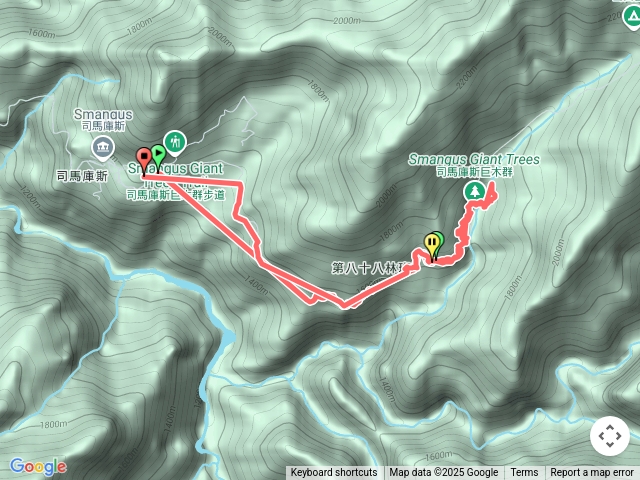
Task: Open the Terms link
Action: pos(524,473)
